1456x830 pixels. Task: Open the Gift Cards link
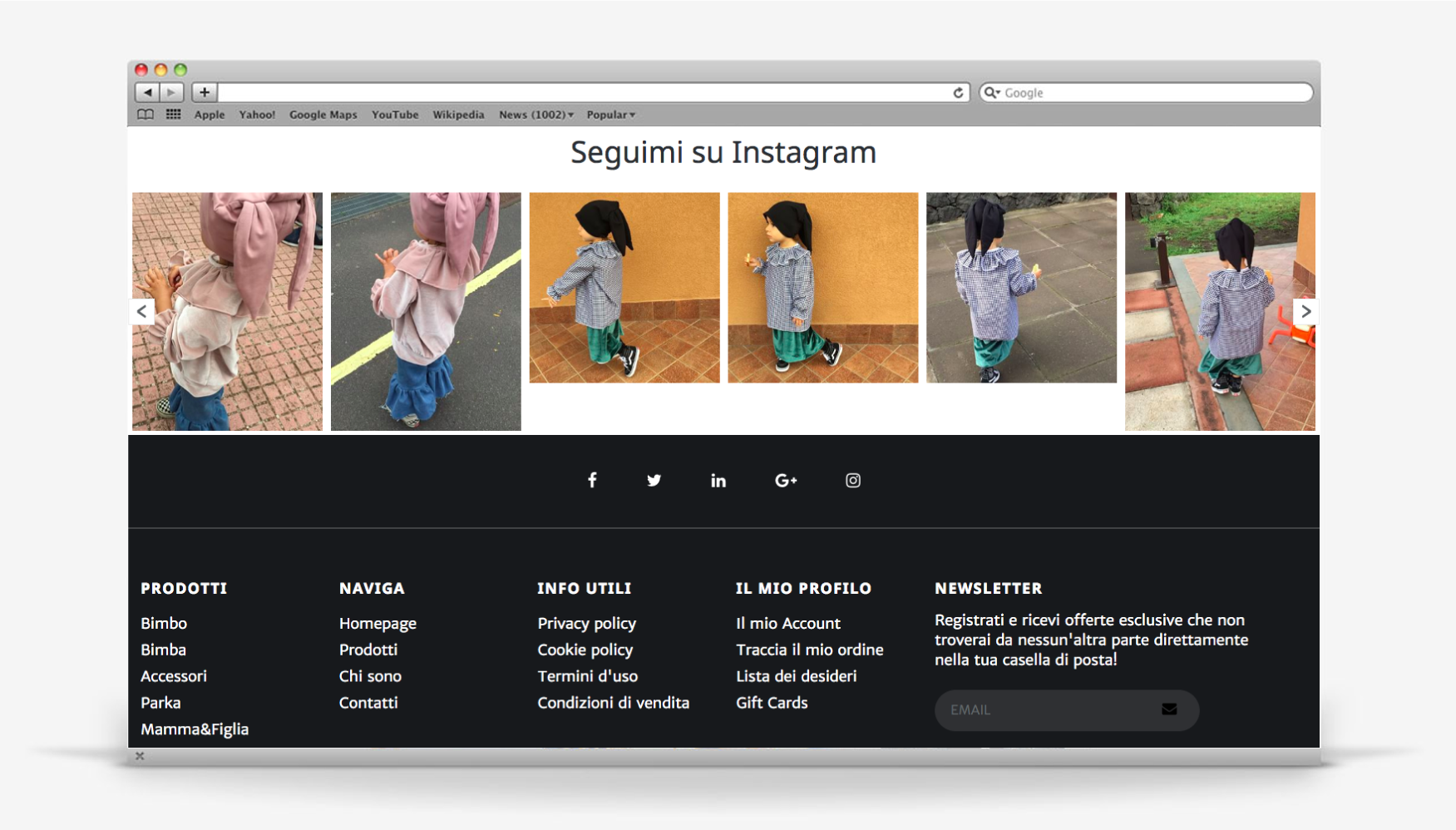[x=772, y=703]
